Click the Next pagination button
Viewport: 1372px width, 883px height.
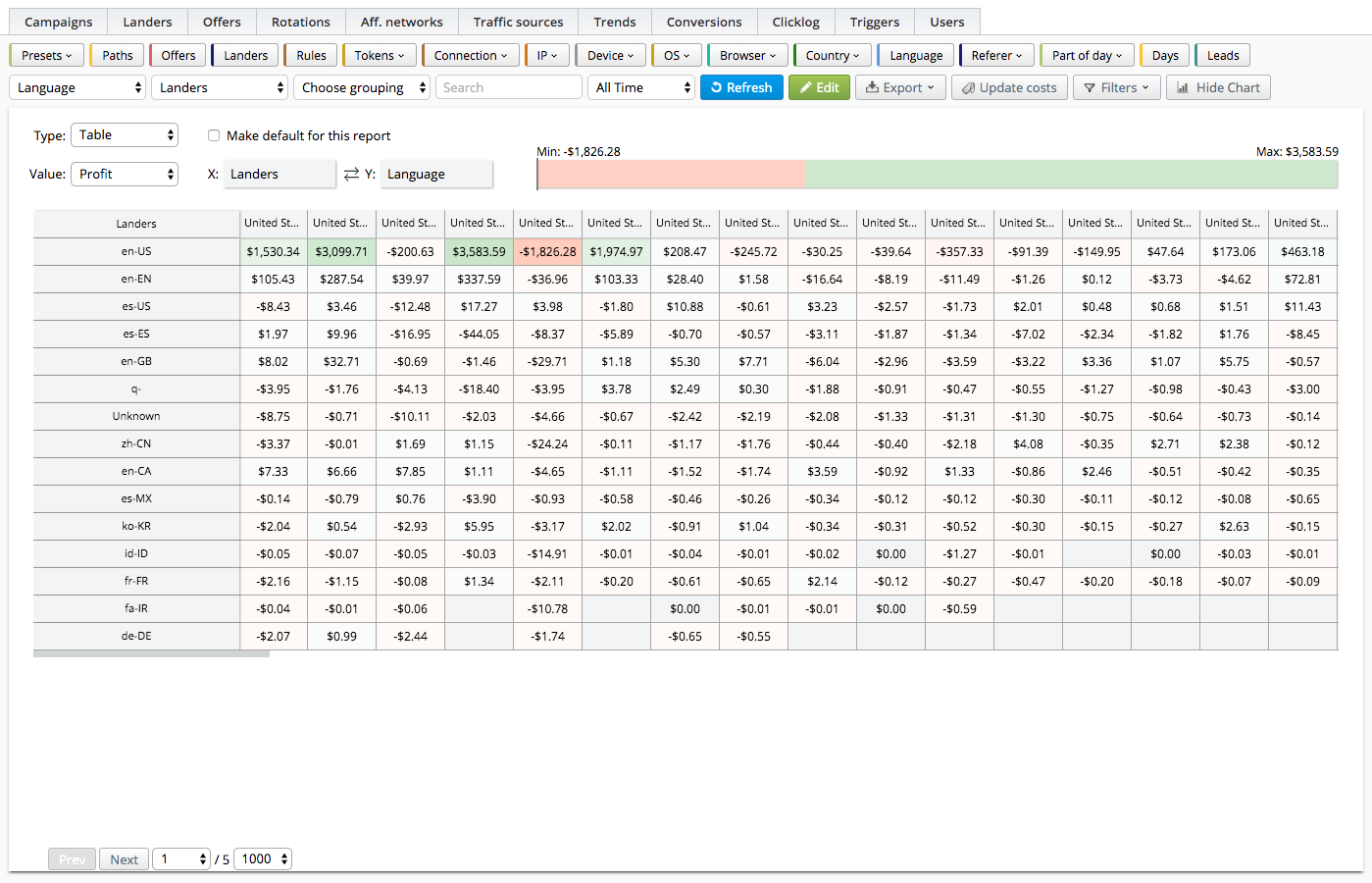(124, 858)
